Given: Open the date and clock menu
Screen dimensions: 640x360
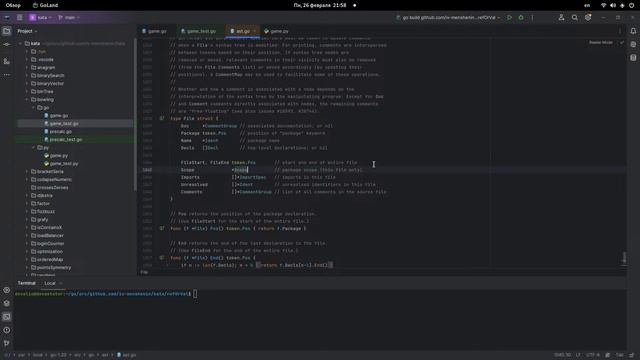Looking at the screenshot, I should 320,5.
